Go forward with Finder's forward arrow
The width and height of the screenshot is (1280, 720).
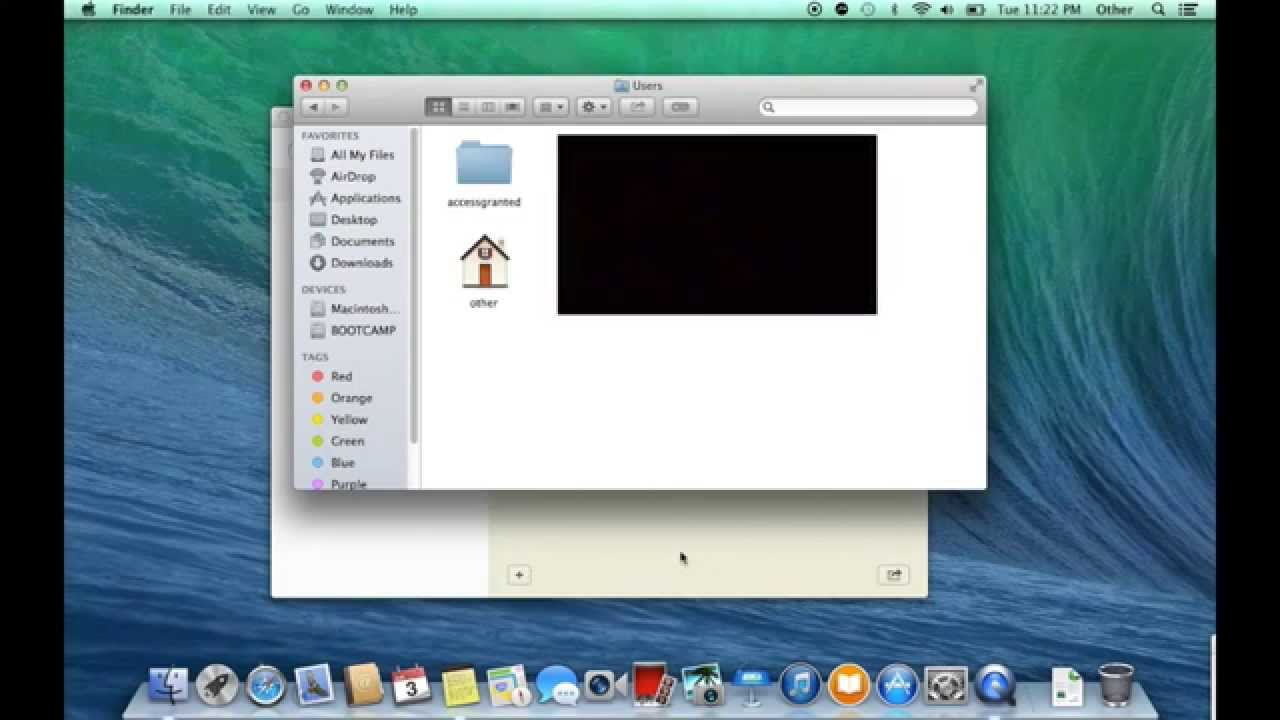coord(336,107)
